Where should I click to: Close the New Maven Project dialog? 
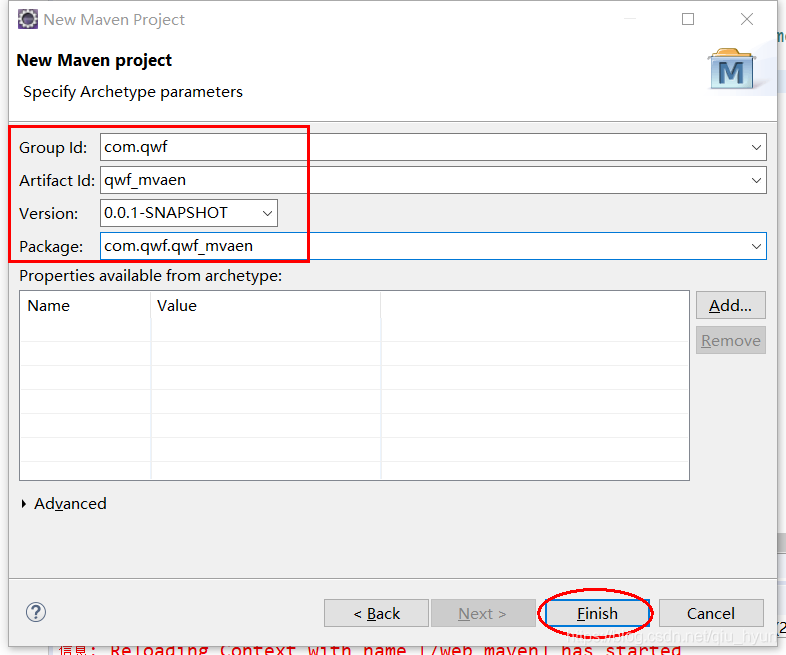(747, 19)
